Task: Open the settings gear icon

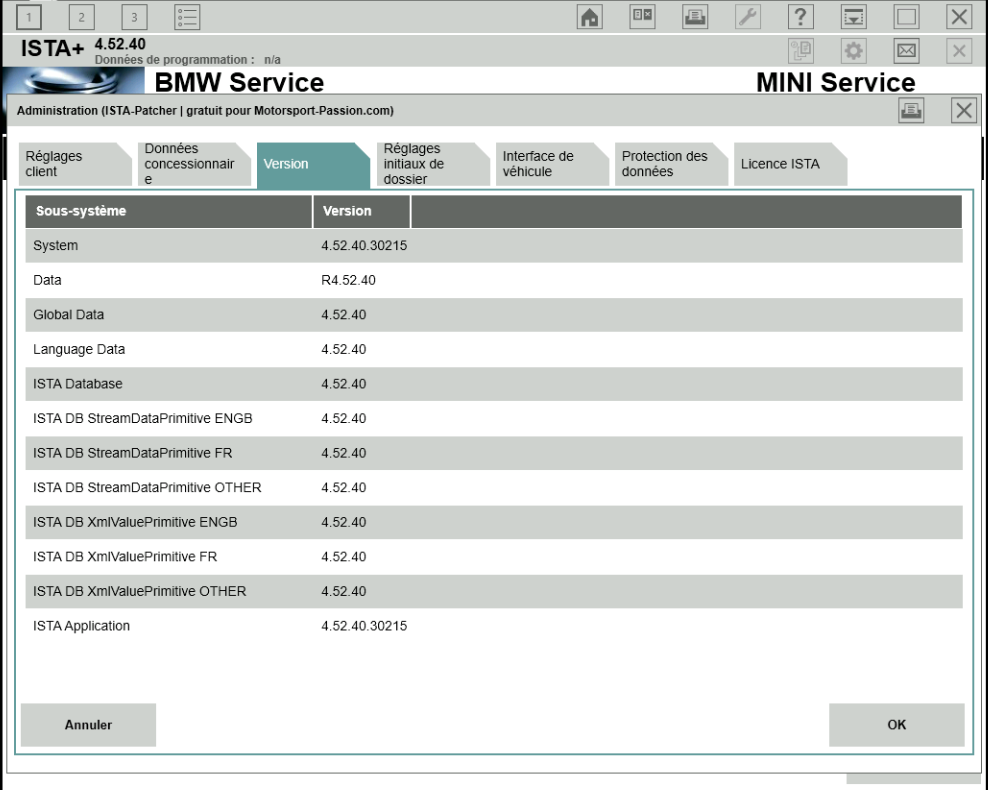Action: pyautogui.click(x=854, y=50)
